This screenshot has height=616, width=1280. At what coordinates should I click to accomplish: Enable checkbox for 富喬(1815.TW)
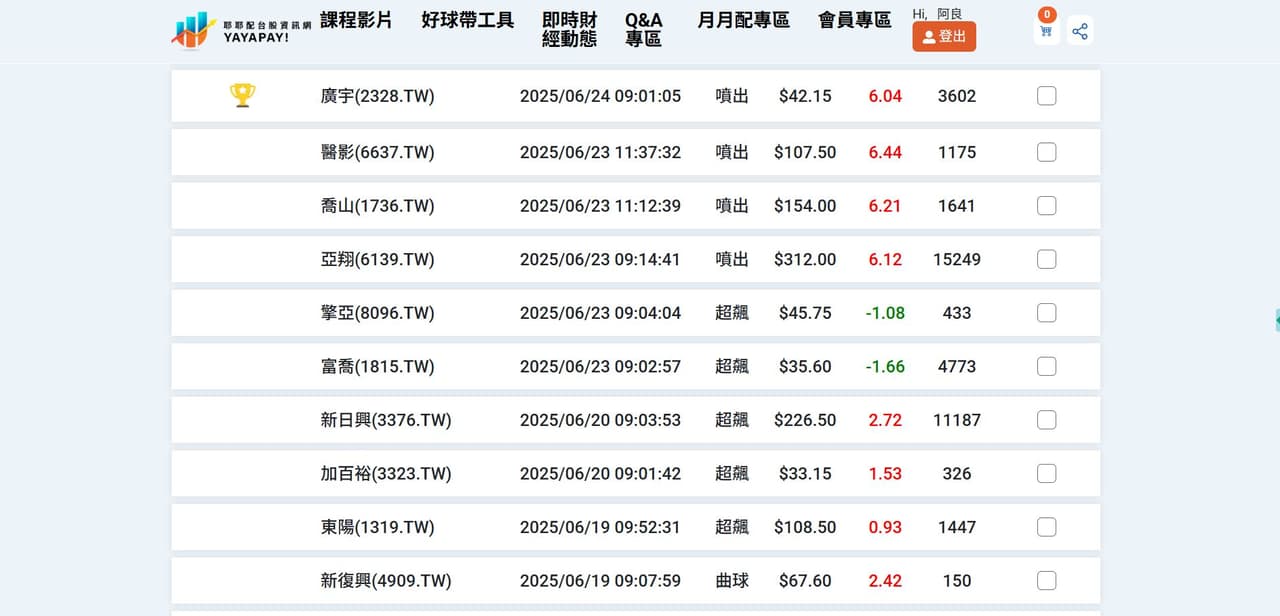coord(1046,366)
